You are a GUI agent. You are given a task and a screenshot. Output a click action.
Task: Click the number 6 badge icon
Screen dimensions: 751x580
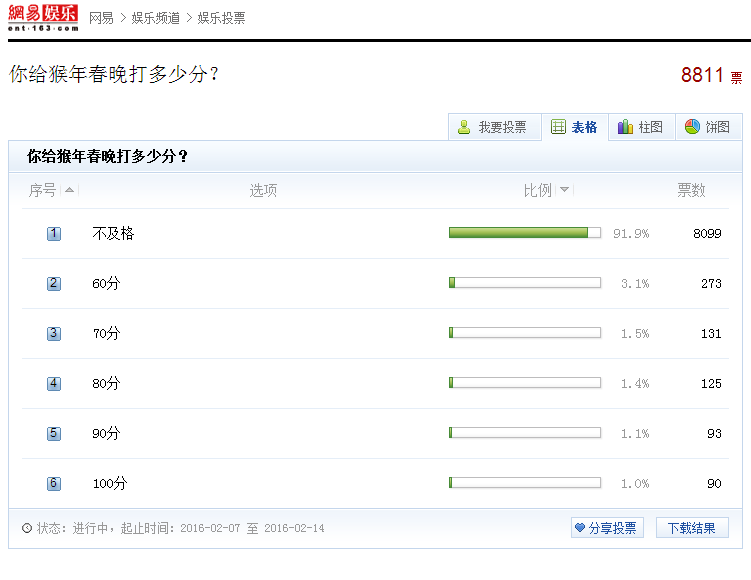[x=54, y=483]
